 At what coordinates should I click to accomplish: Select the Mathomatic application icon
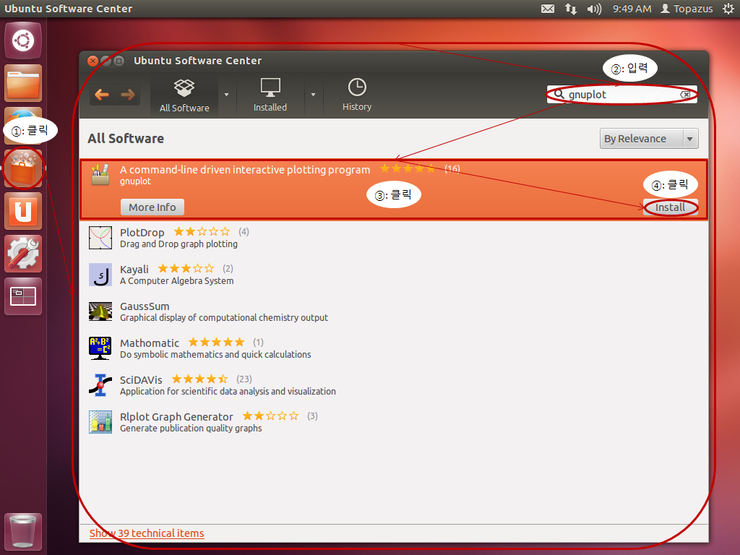(x=101, y=348)
